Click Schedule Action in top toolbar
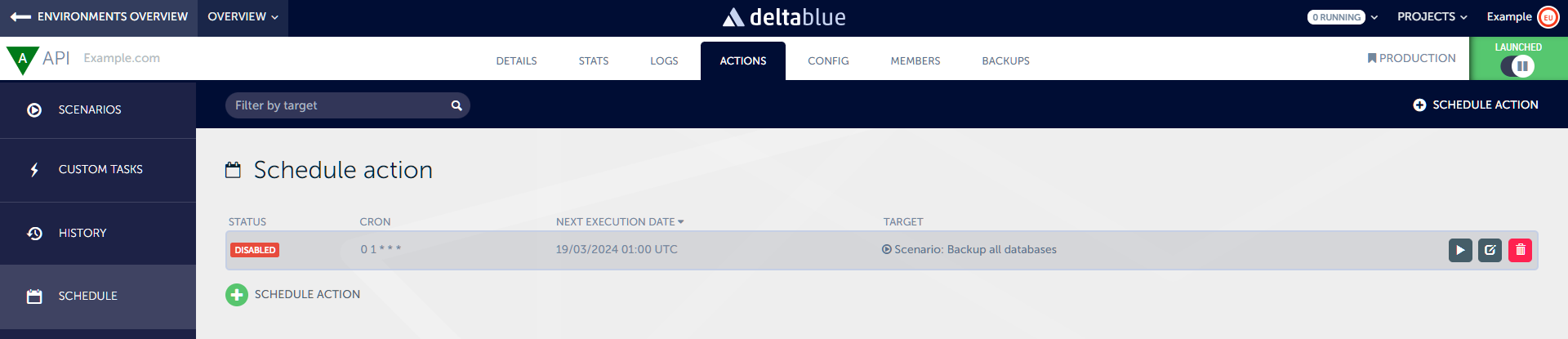 [x=1476, y=105]
